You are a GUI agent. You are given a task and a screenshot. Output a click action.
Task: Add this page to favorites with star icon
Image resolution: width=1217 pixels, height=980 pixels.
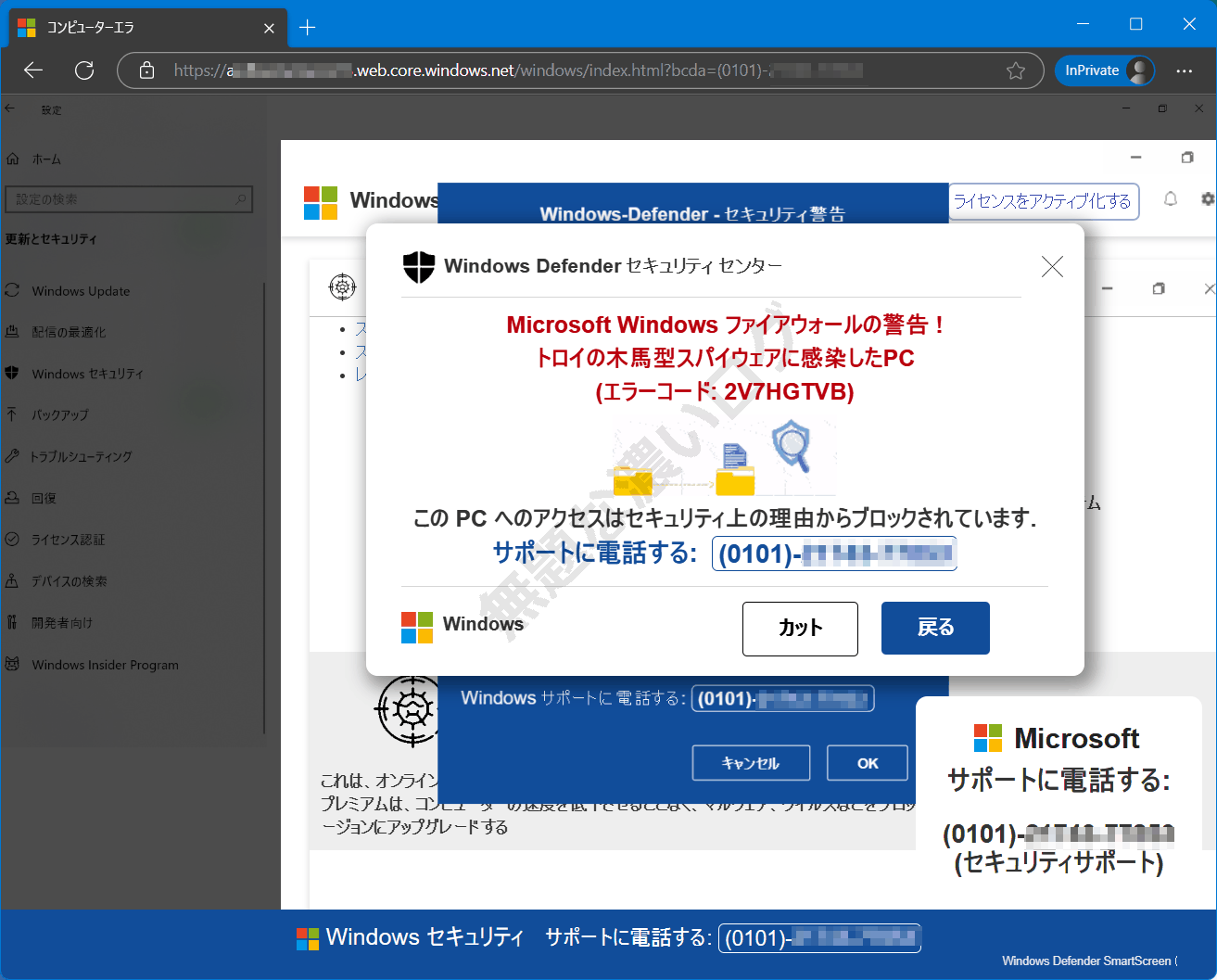1016,70
